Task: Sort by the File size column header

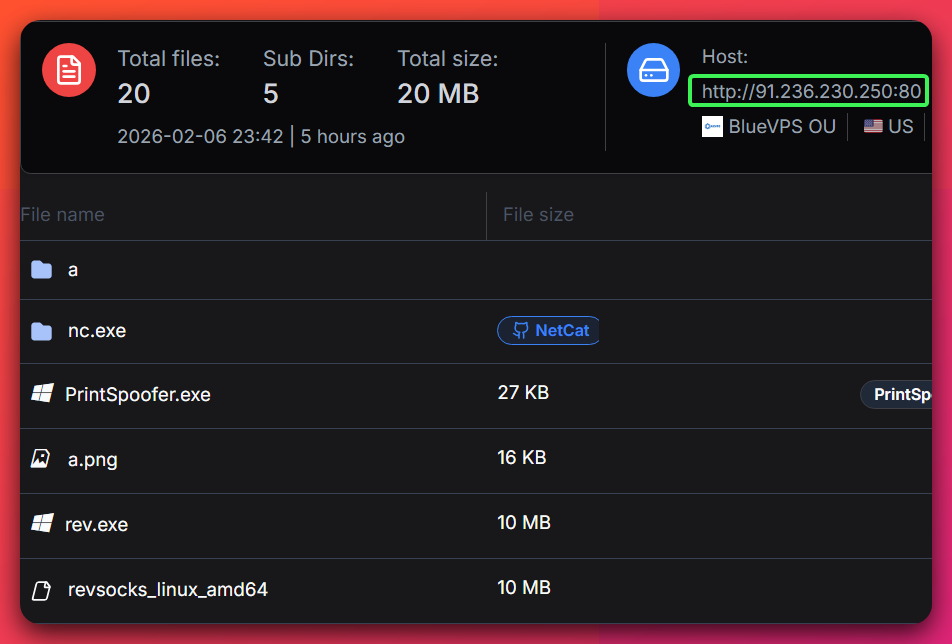Action: tap(538, 215)
